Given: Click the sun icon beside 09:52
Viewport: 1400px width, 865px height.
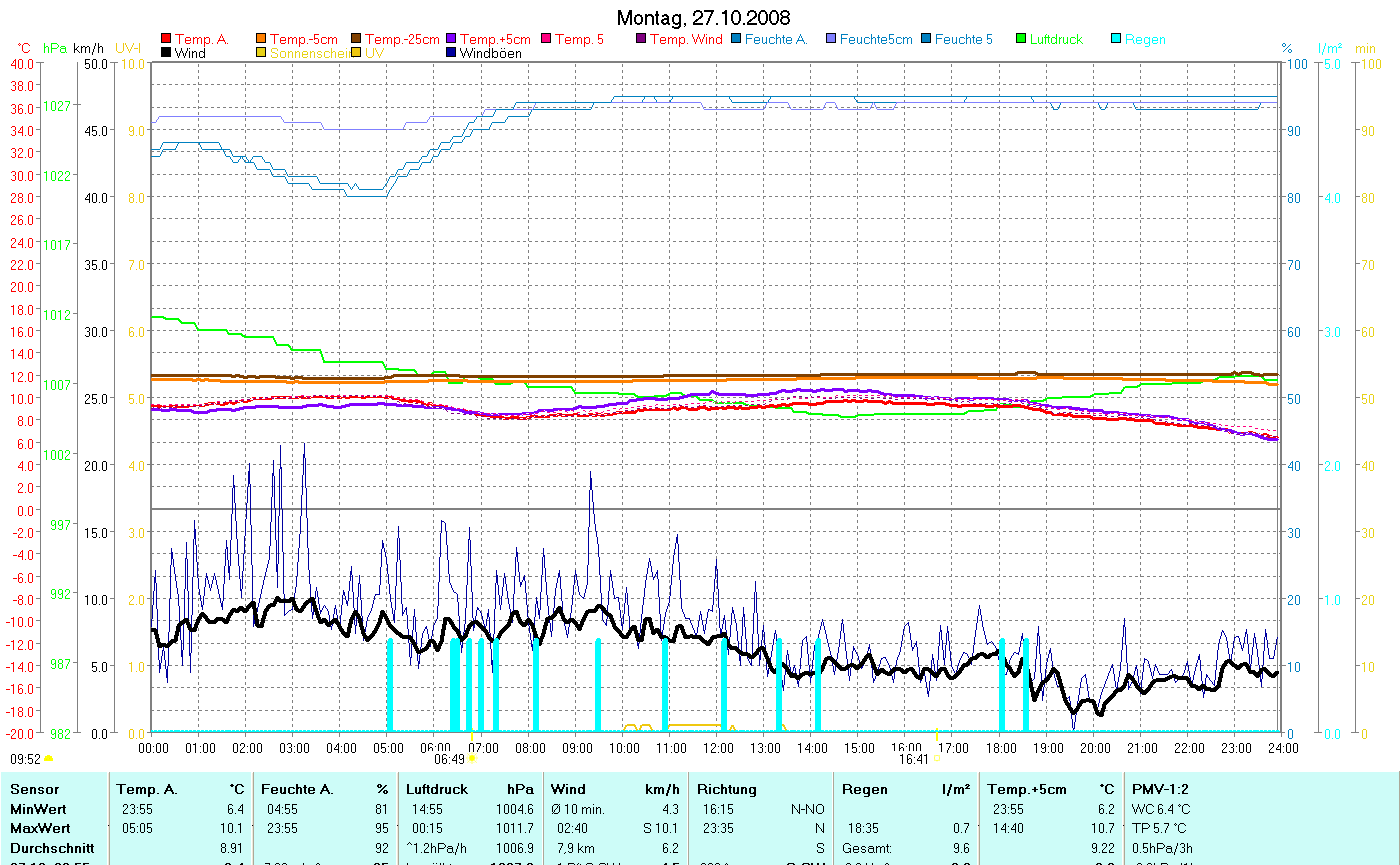Looking at the screenshot, I should pyautogui.click(x=48, y=759).
